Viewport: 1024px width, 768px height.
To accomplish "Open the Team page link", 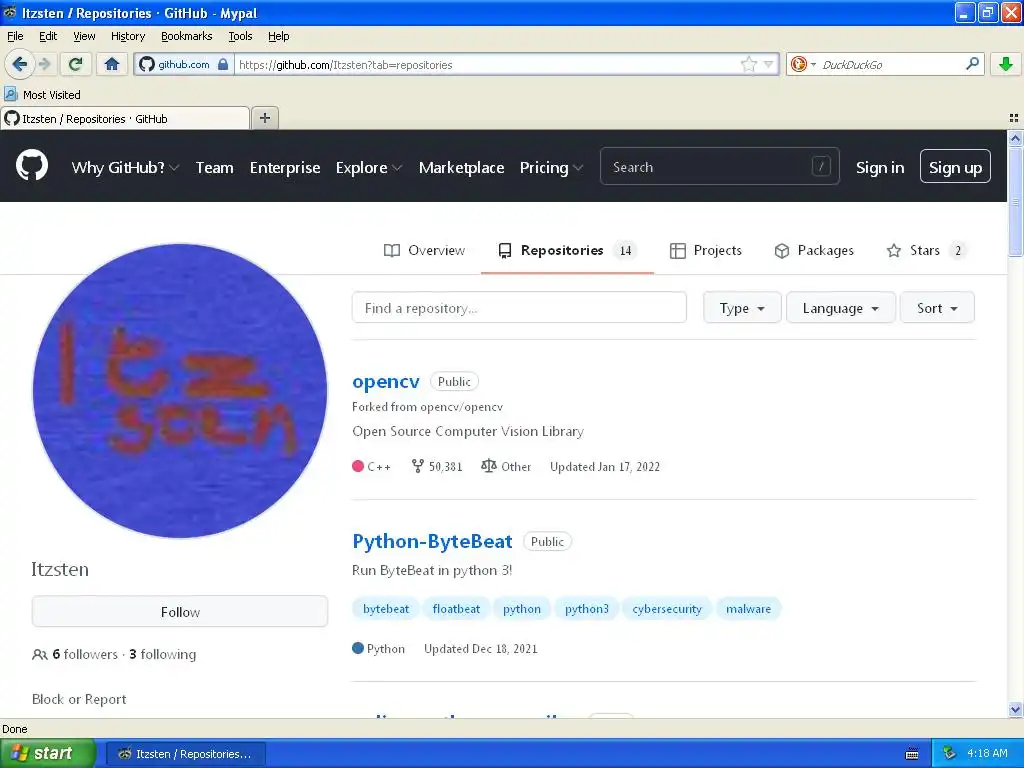I will tap(214, 168).
